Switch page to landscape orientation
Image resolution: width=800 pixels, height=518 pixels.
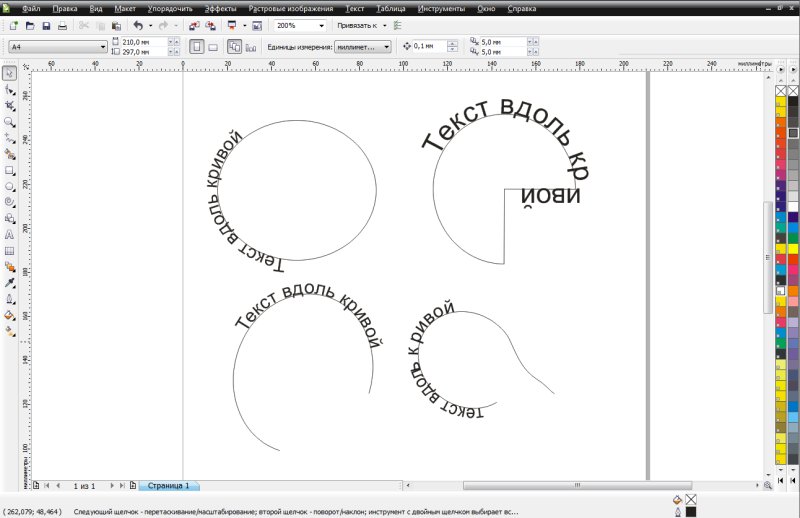(x=213, y=46)
